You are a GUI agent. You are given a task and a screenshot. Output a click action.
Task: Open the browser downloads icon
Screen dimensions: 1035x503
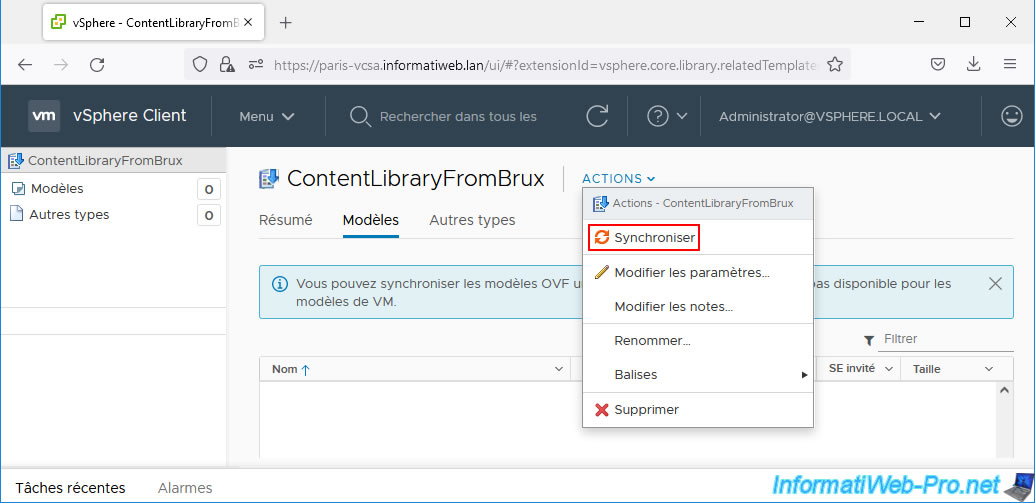[973, 65]
